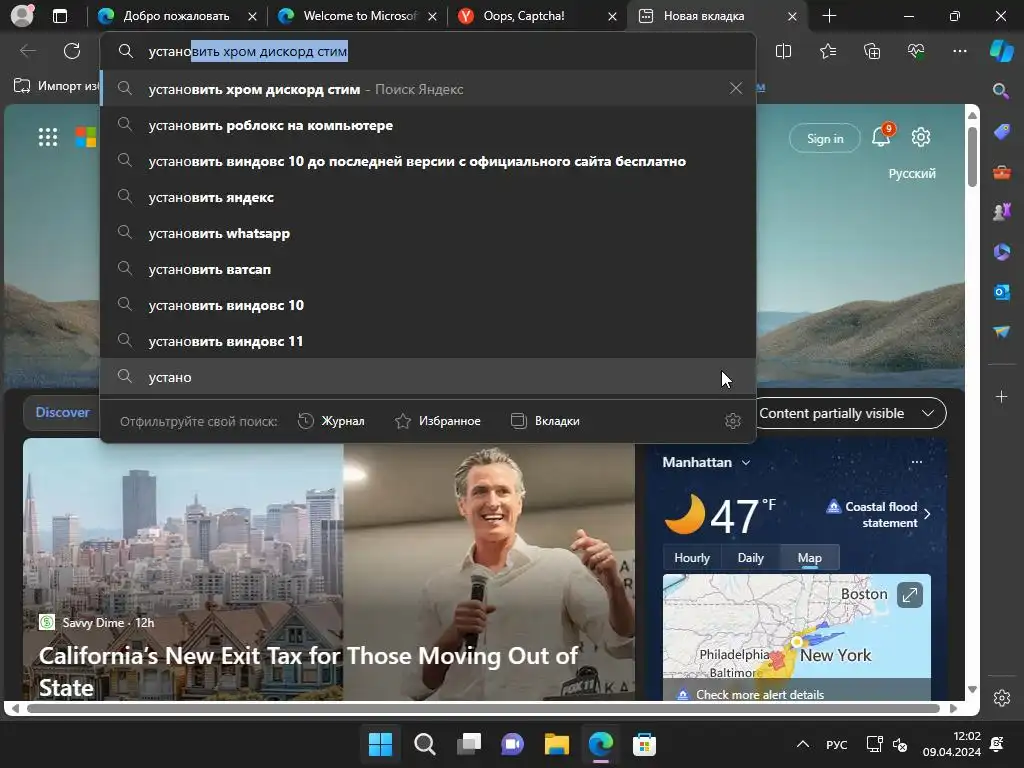Viewport: 1024px width, 768px height.
Task: Open the Windows Start menu
Action: pyautogui.click(x=380, y=744)
